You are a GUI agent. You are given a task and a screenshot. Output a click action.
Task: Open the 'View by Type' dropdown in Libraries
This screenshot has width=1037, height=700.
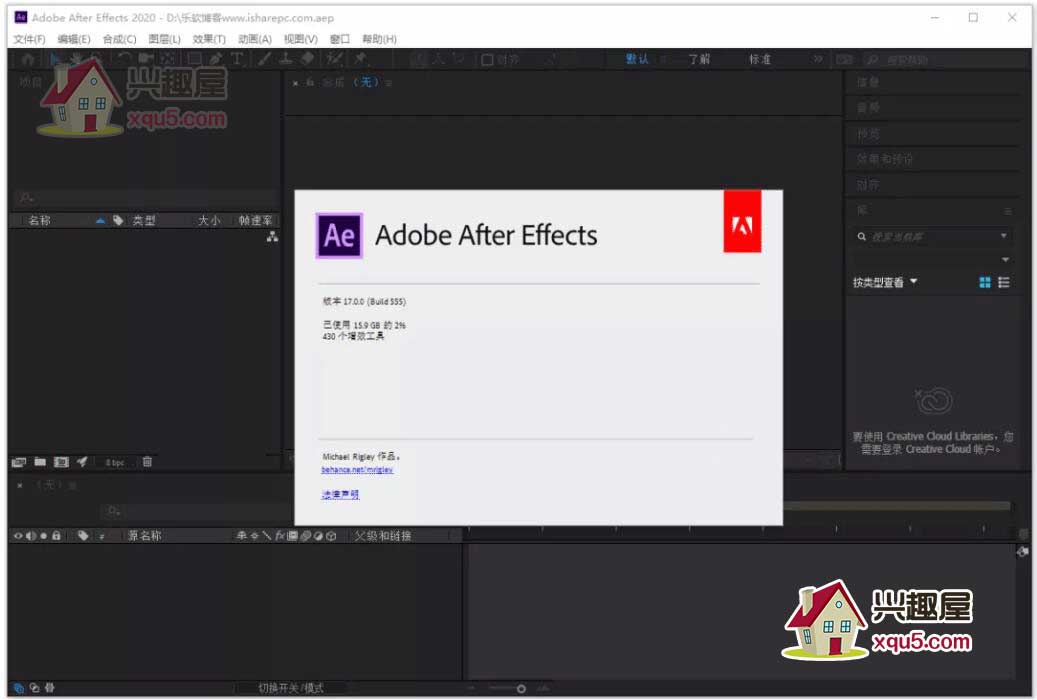coord(885,283)
